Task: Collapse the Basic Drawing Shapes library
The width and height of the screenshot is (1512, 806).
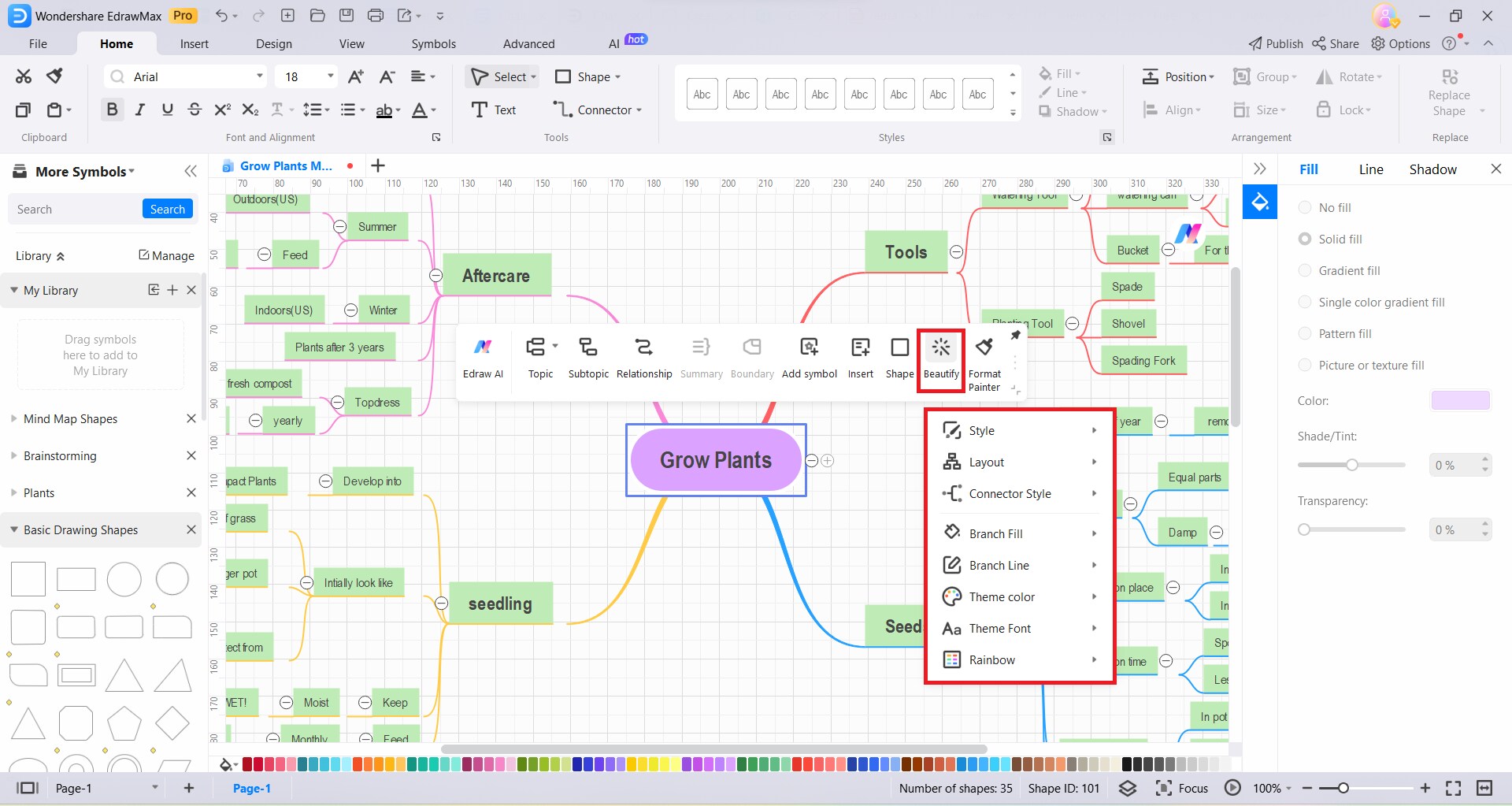Action: click(x=13, y=530)
